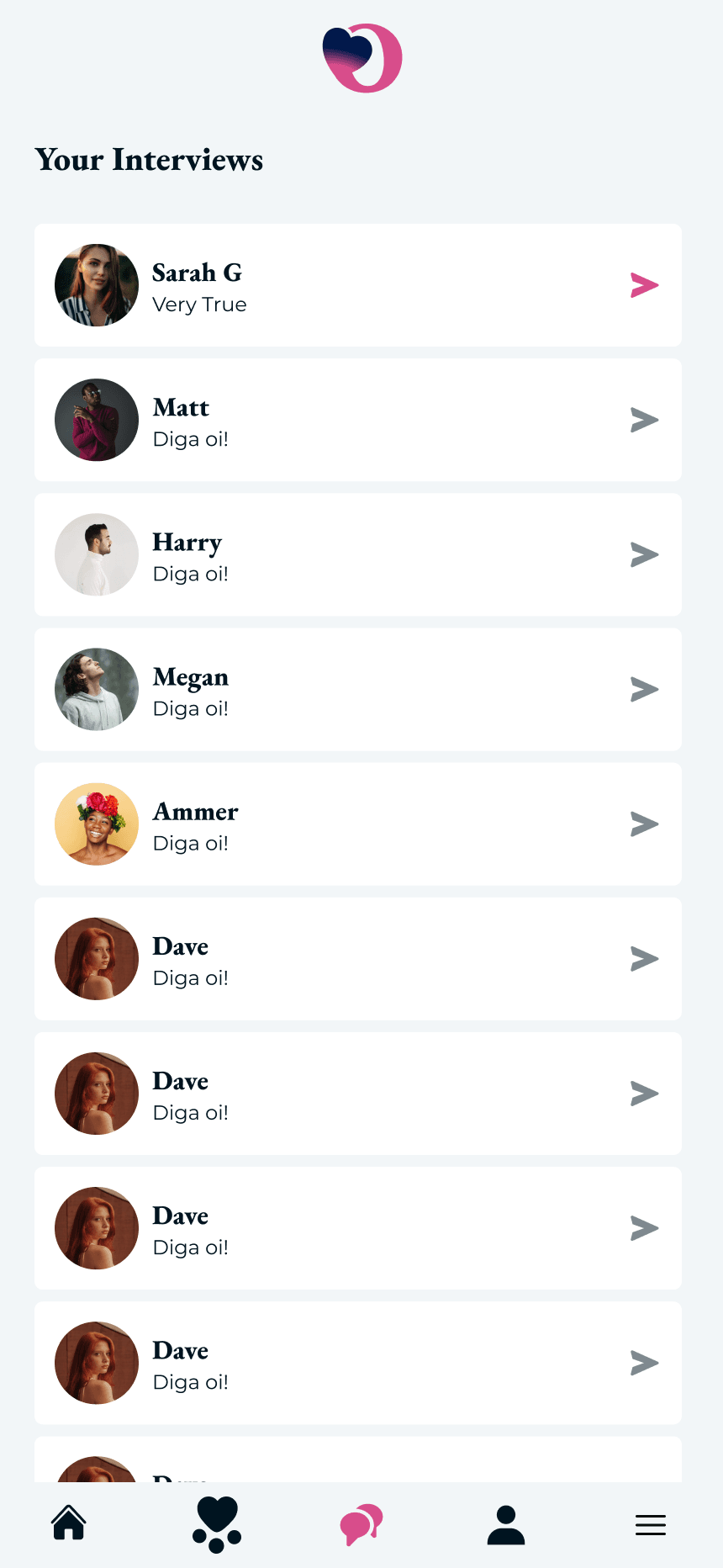Open Sarah G's profile photo
723x1568 pixels.
[x=97, y=285]
